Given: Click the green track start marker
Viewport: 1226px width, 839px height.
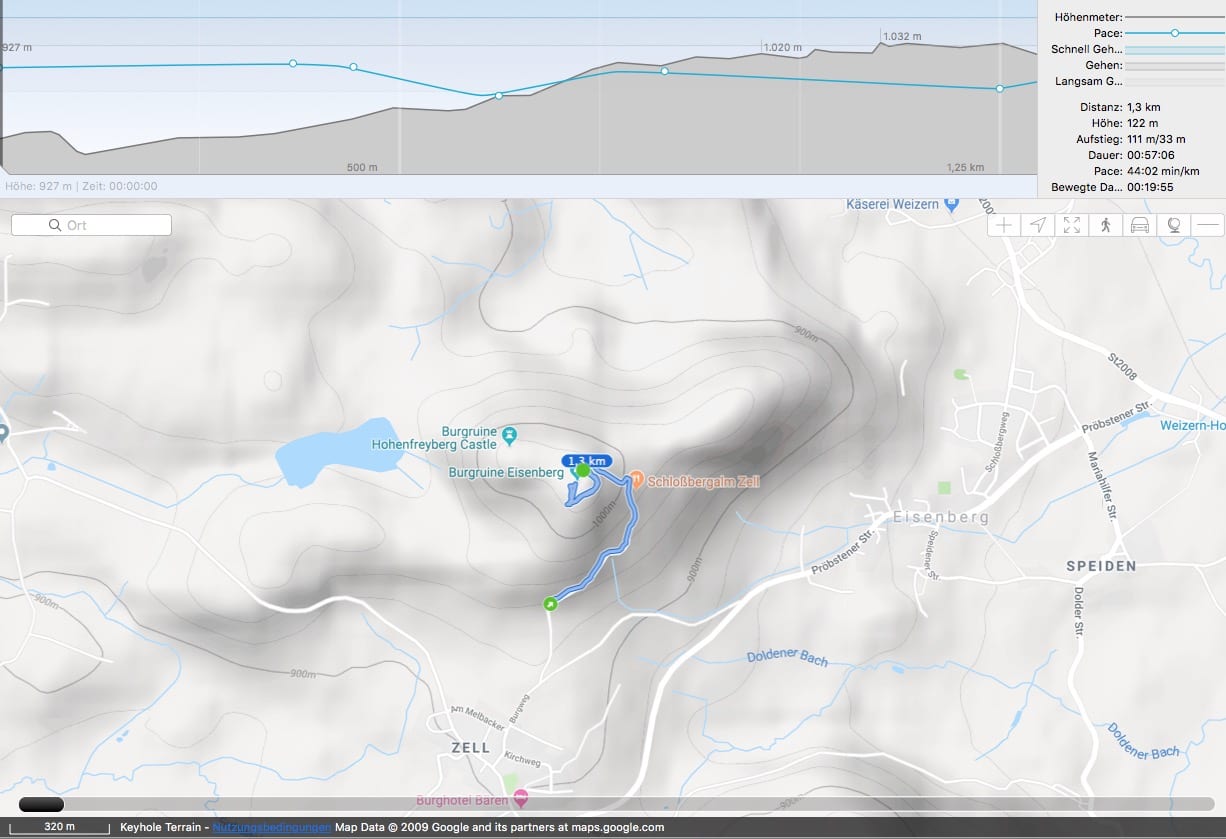Looking at the screenshot, I should pyautogui.click(x=549, y=603).
